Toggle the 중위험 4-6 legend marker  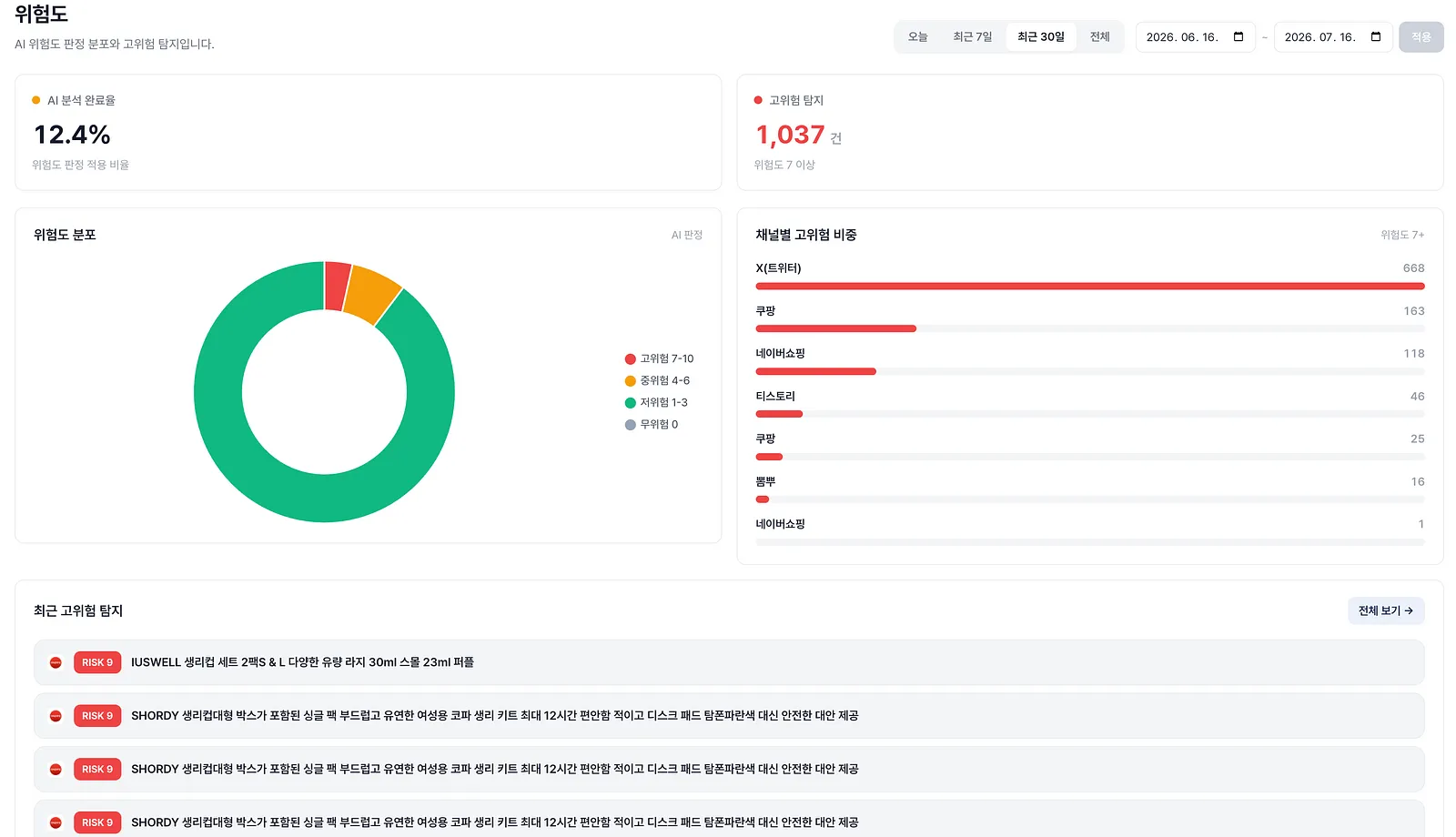coord(630,381)
